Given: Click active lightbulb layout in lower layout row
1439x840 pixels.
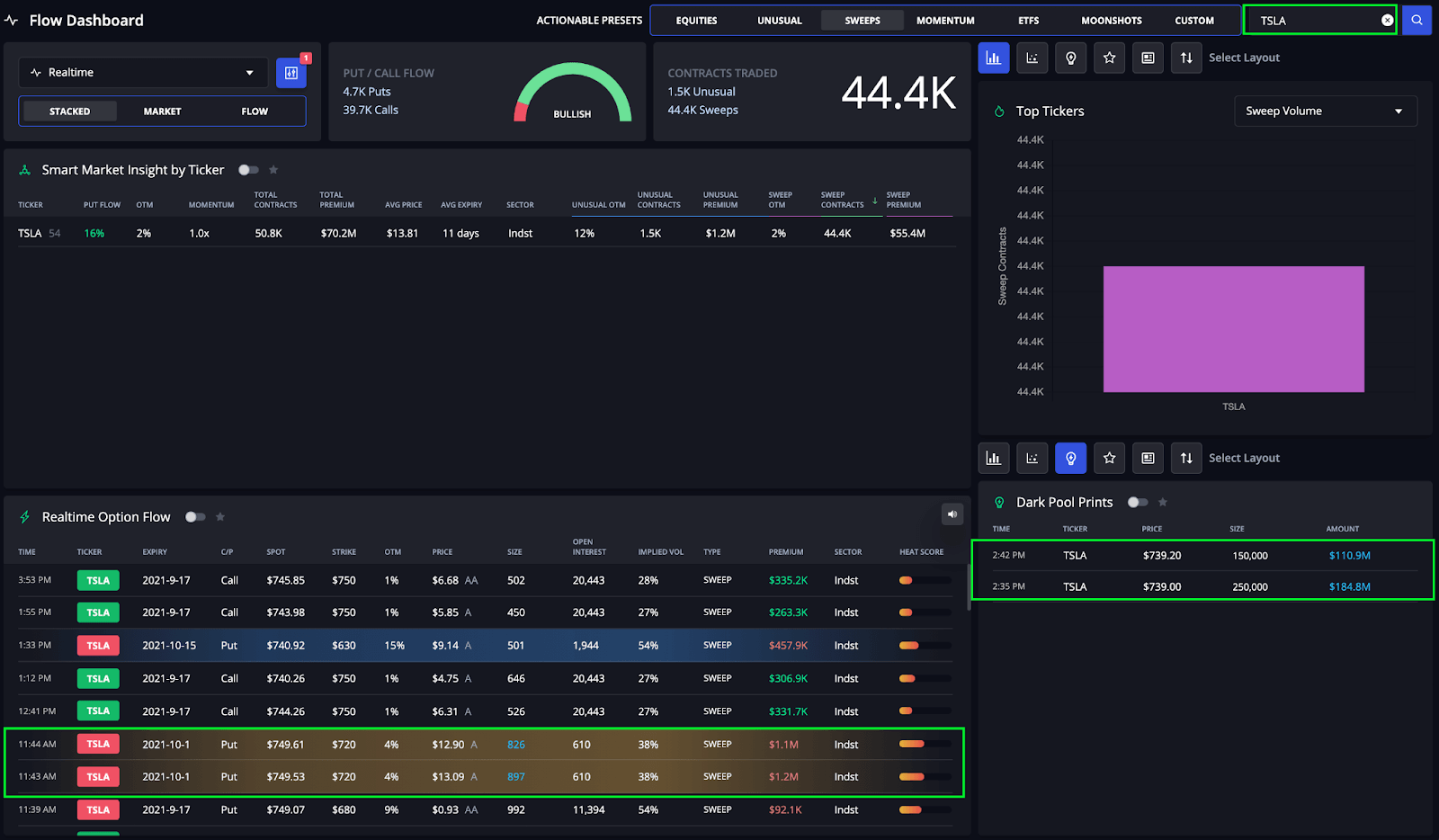Looking at the screenshot, I should (1071, 458).
